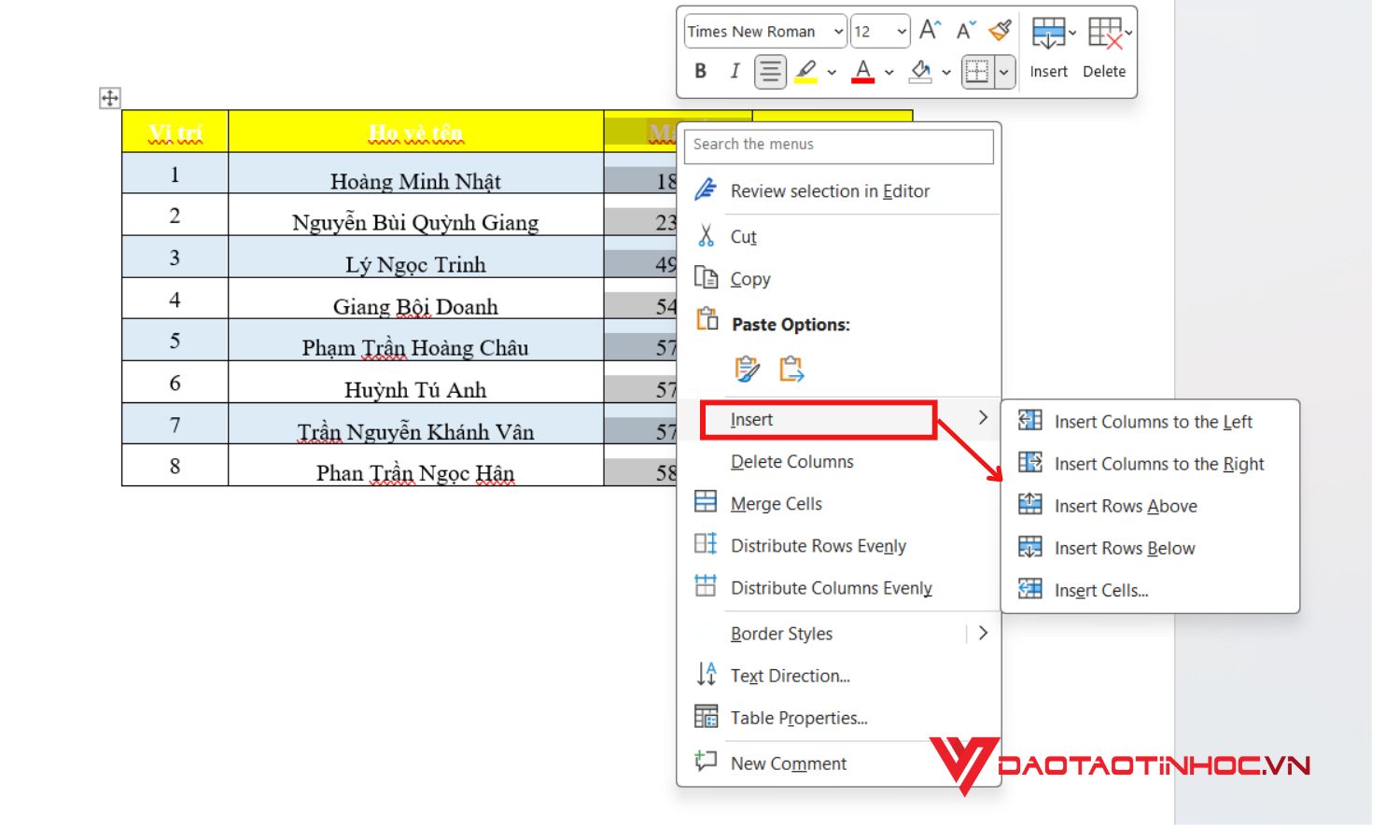
Task: Click the 'Vị trí' header cell
Action: click(175, 133)
